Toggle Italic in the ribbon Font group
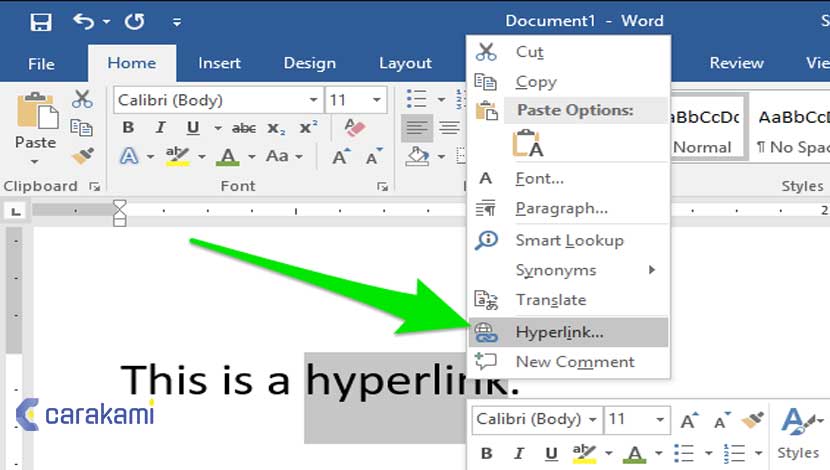 [x=160, y=128]
